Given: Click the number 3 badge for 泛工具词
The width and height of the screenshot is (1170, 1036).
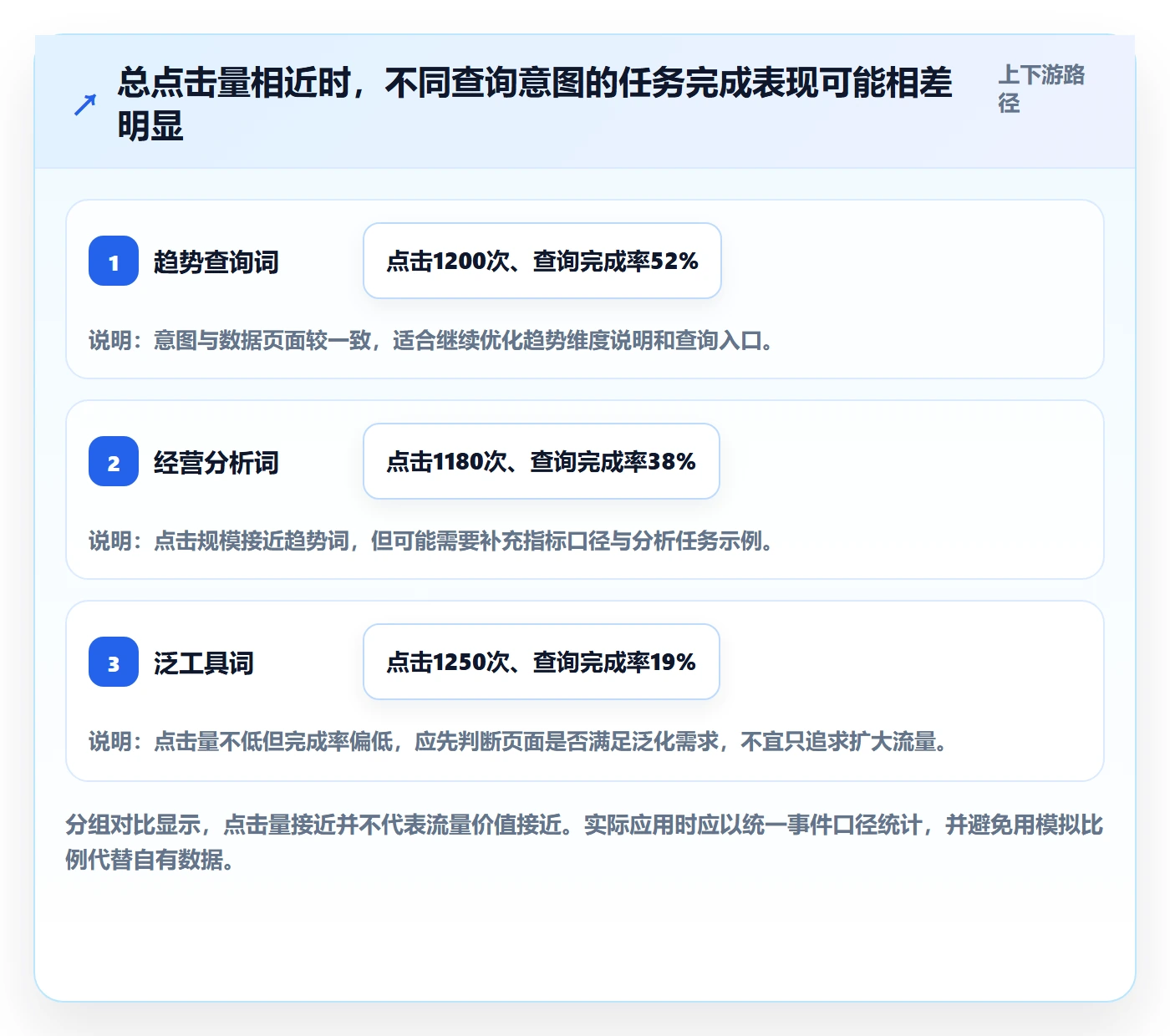Looking at the screenshot, I should coord(114,662).
